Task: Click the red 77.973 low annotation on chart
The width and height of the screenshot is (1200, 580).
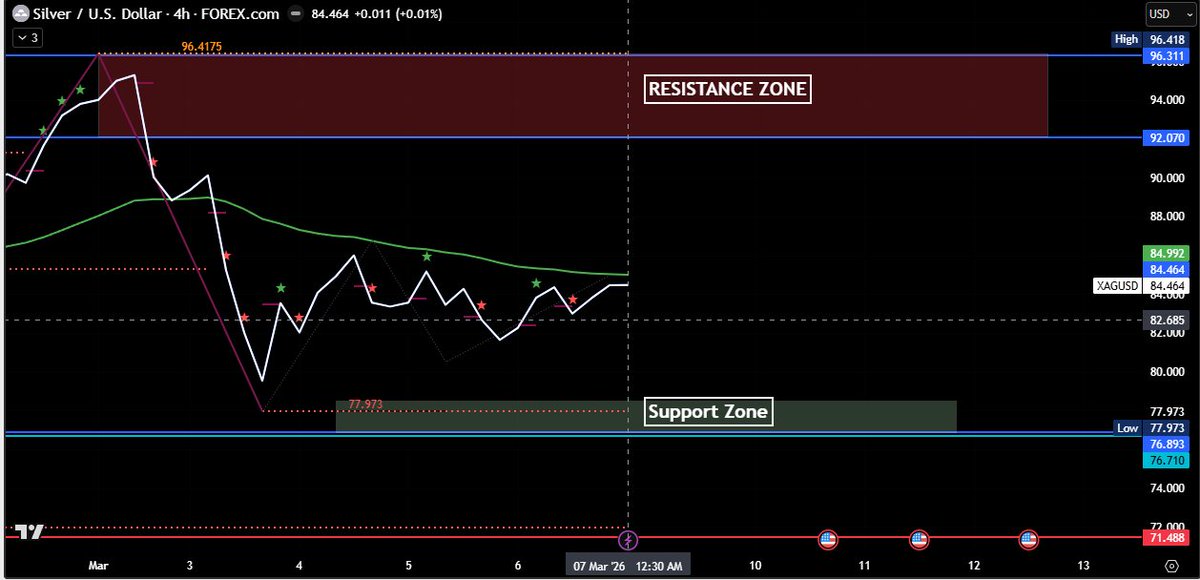Action: point(365,404)
